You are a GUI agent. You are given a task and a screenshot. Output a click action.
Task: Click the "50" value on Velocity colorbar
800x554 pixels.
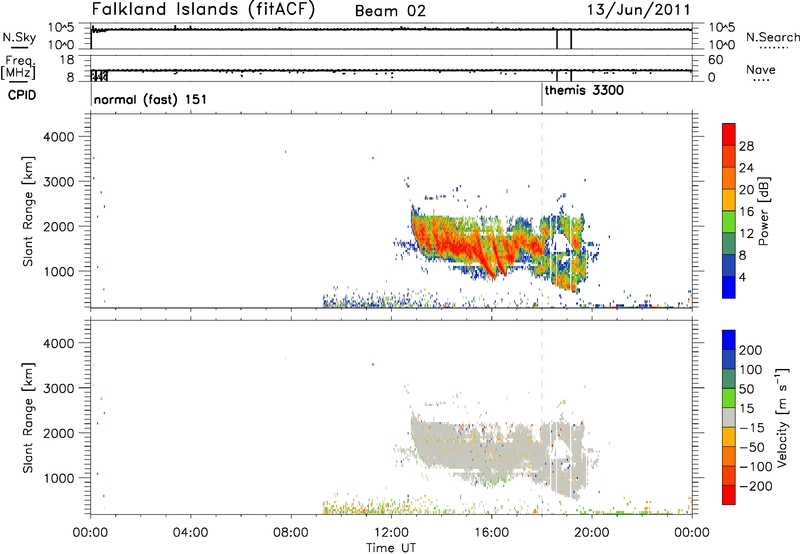coord(746,389)
